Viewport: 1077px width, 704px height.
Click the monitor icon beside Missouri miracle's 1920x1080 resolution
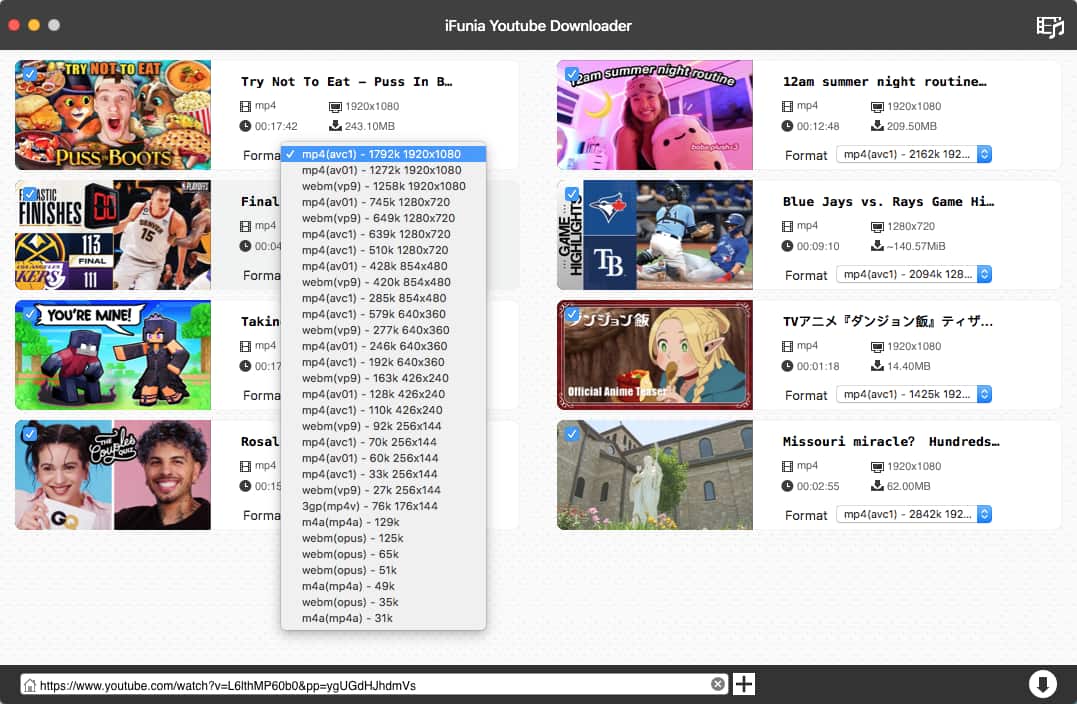pos(877,466)
